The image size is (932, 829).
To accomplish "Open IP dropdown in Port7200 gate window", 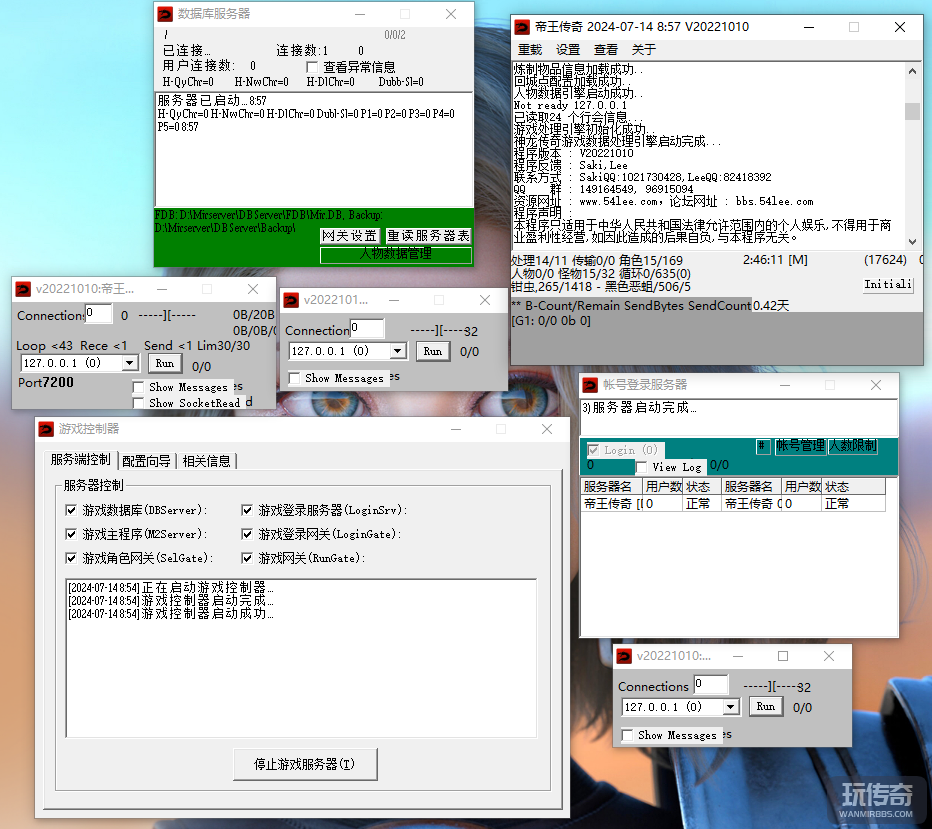I will [x=130, y=363].
